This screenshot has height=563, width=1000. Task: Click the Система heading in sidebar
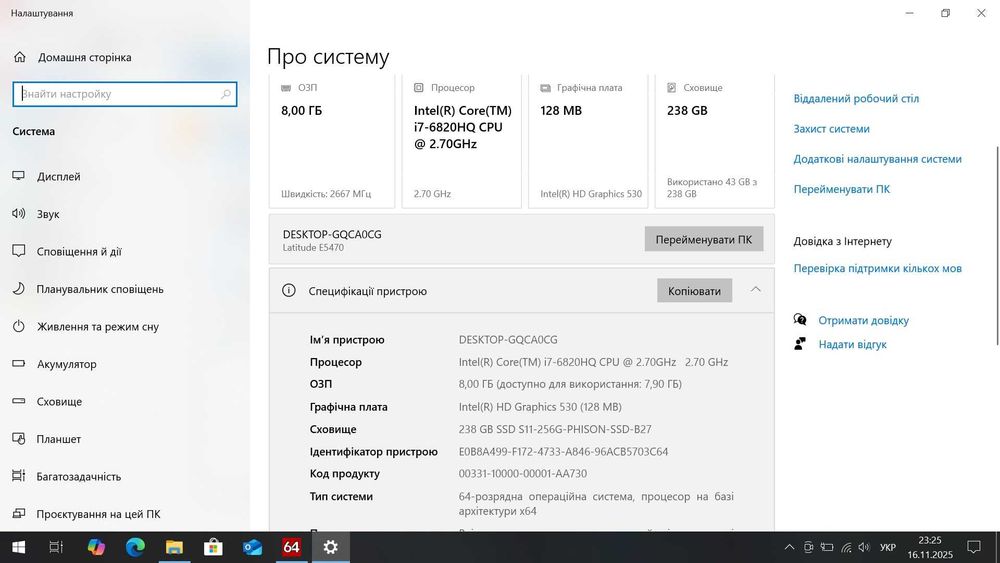pos(34,131)
